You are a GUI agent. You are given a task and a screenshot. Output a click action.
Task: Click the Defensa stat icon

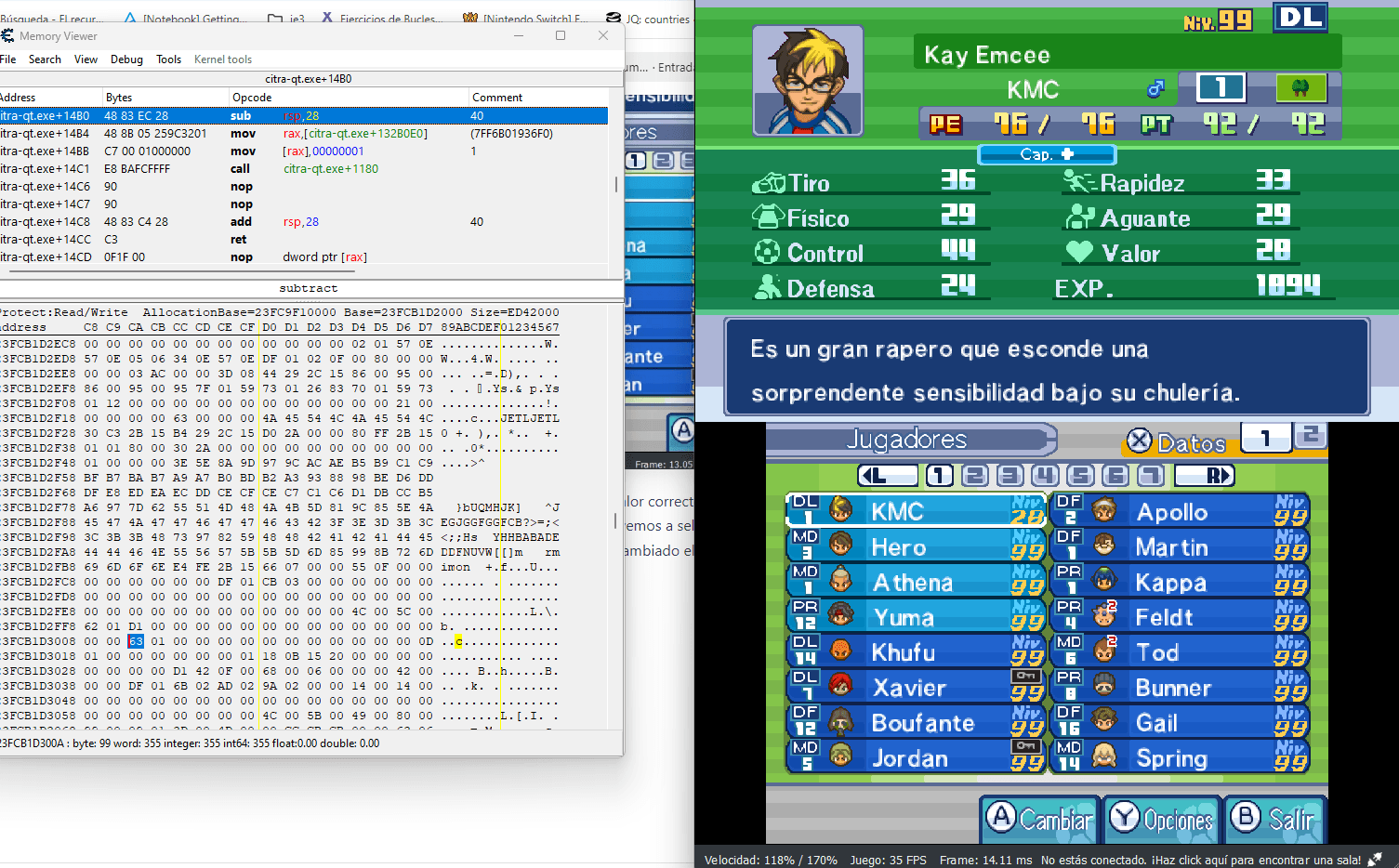click(x=768, y=287)
